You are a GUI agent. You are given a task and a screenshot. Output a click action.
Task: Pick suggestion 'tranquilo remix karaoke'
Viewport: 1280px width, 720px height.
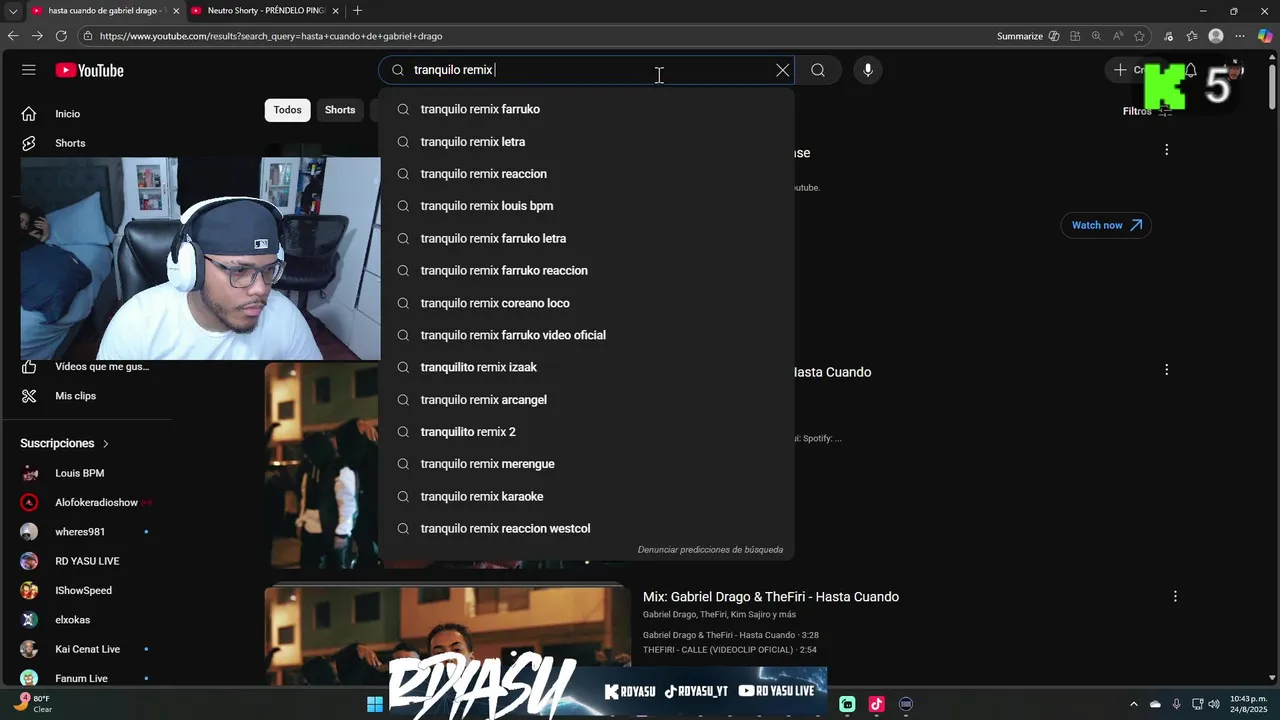click(x=586, y=496)
